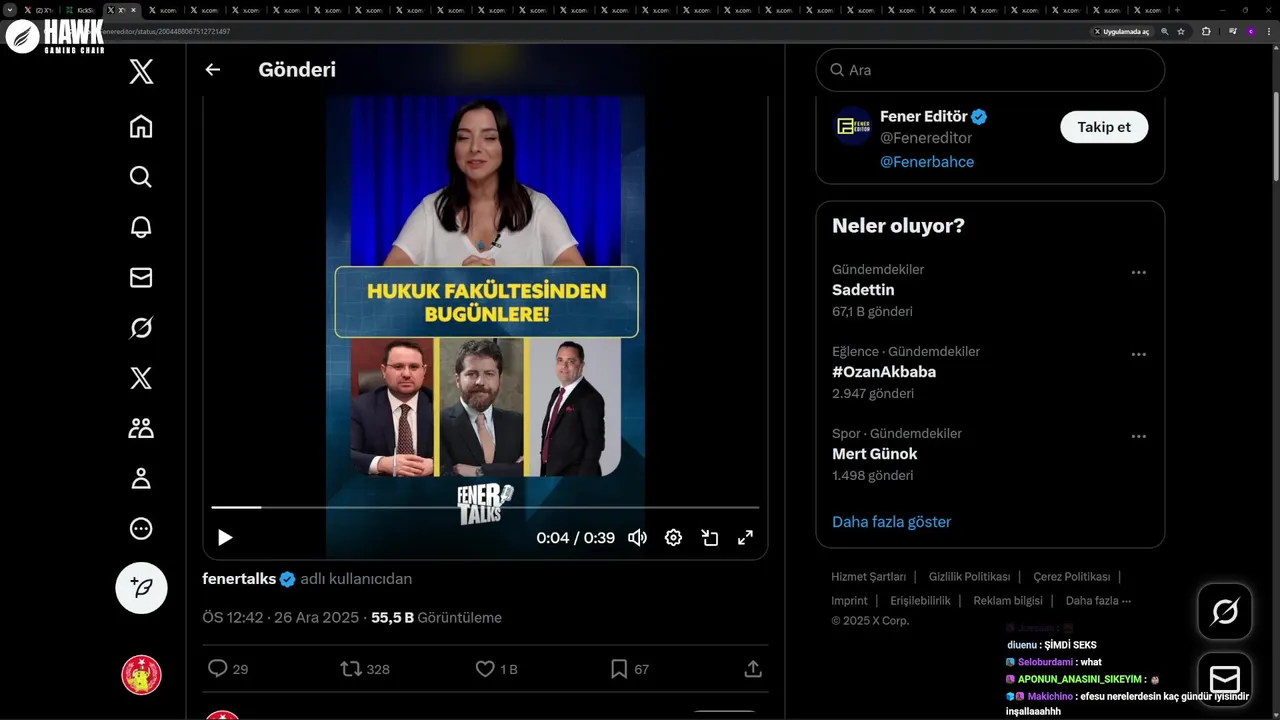Open the floating Grok button

1225,611
